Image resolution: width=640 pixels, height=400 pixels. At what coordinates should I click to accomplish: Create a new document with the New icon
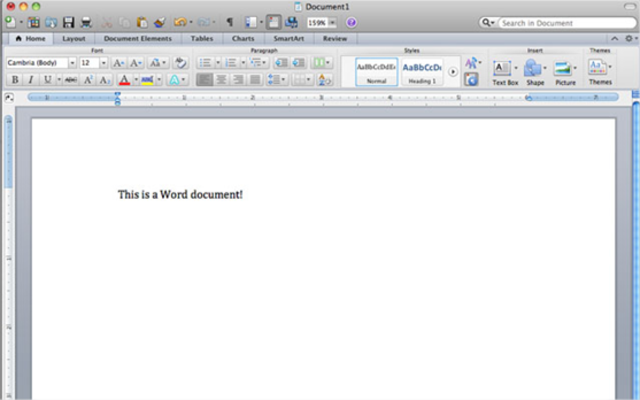pos(10,22)
